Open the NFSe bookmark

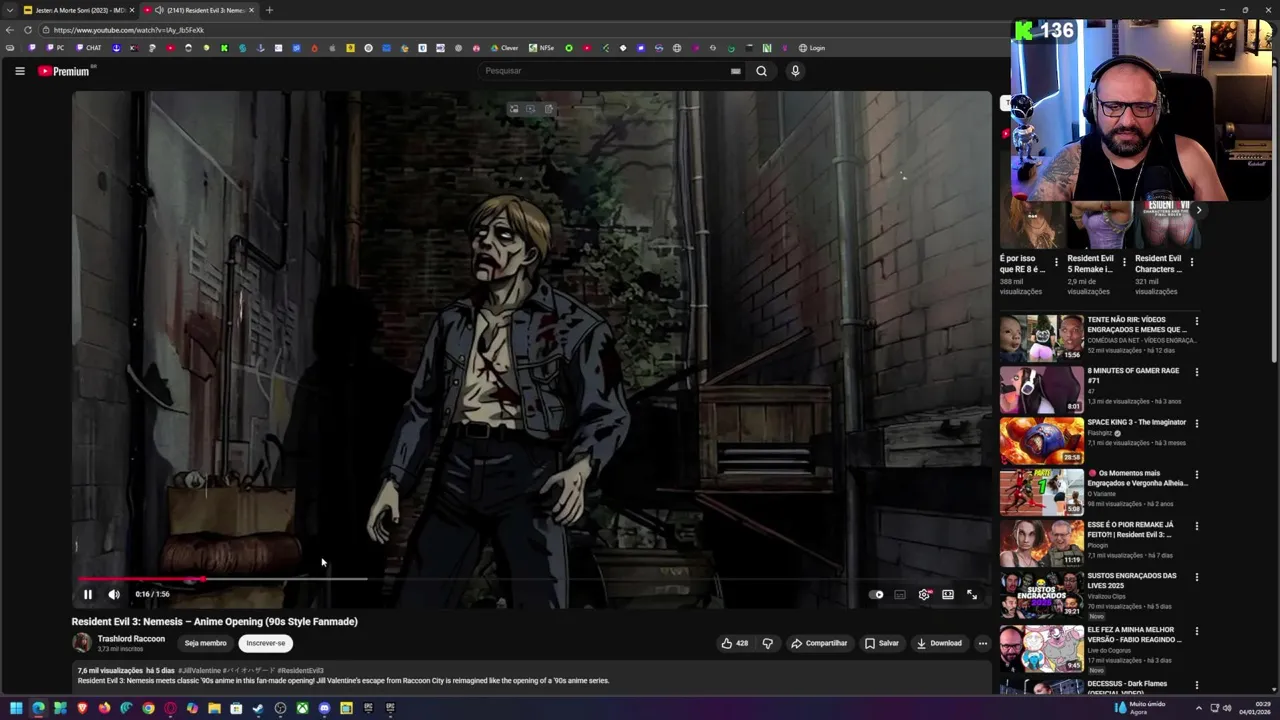(x=541, y=48)
